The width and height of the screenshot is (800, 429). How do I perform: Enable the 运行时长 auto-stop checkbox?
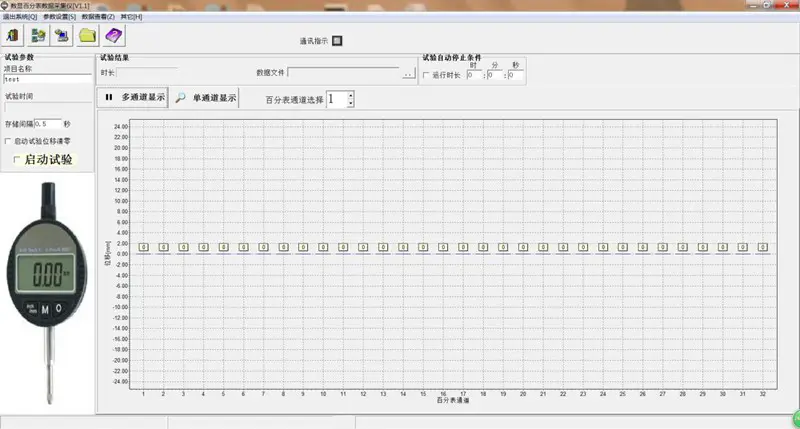[x=426, y=75]
